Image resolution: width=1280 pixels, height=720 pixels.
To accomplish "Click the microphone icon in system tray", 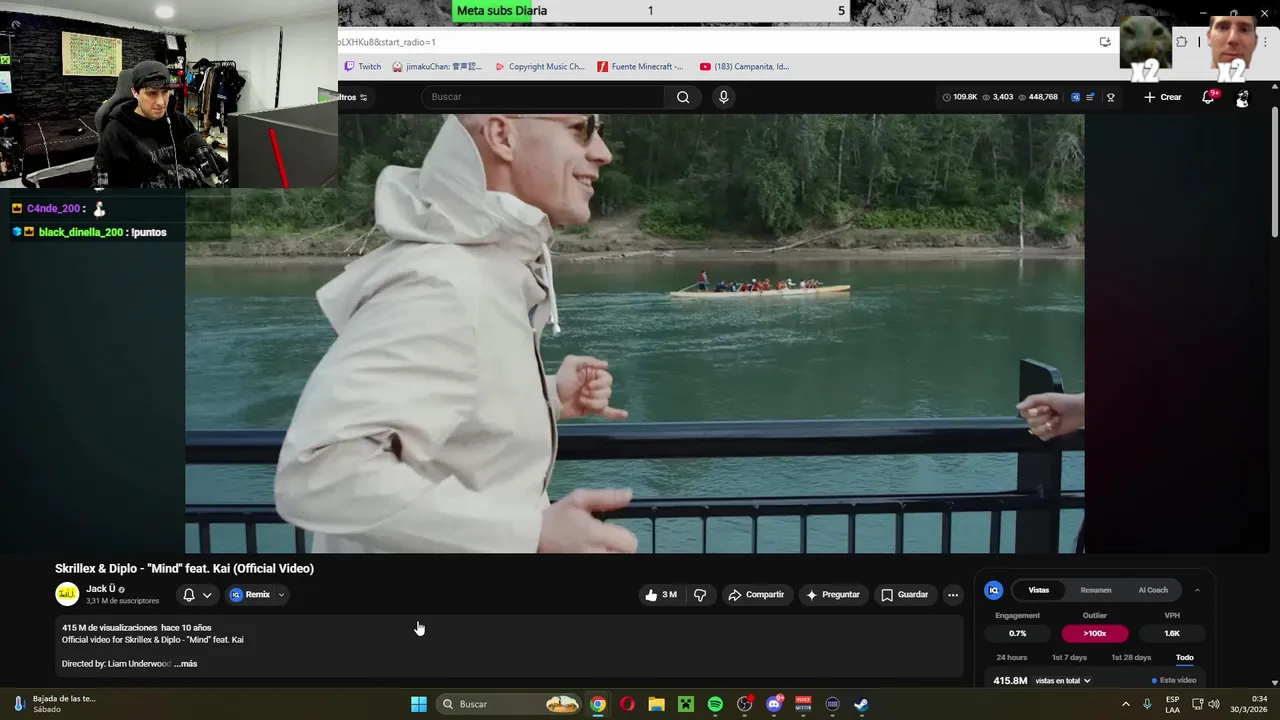I will [1147, 704].
